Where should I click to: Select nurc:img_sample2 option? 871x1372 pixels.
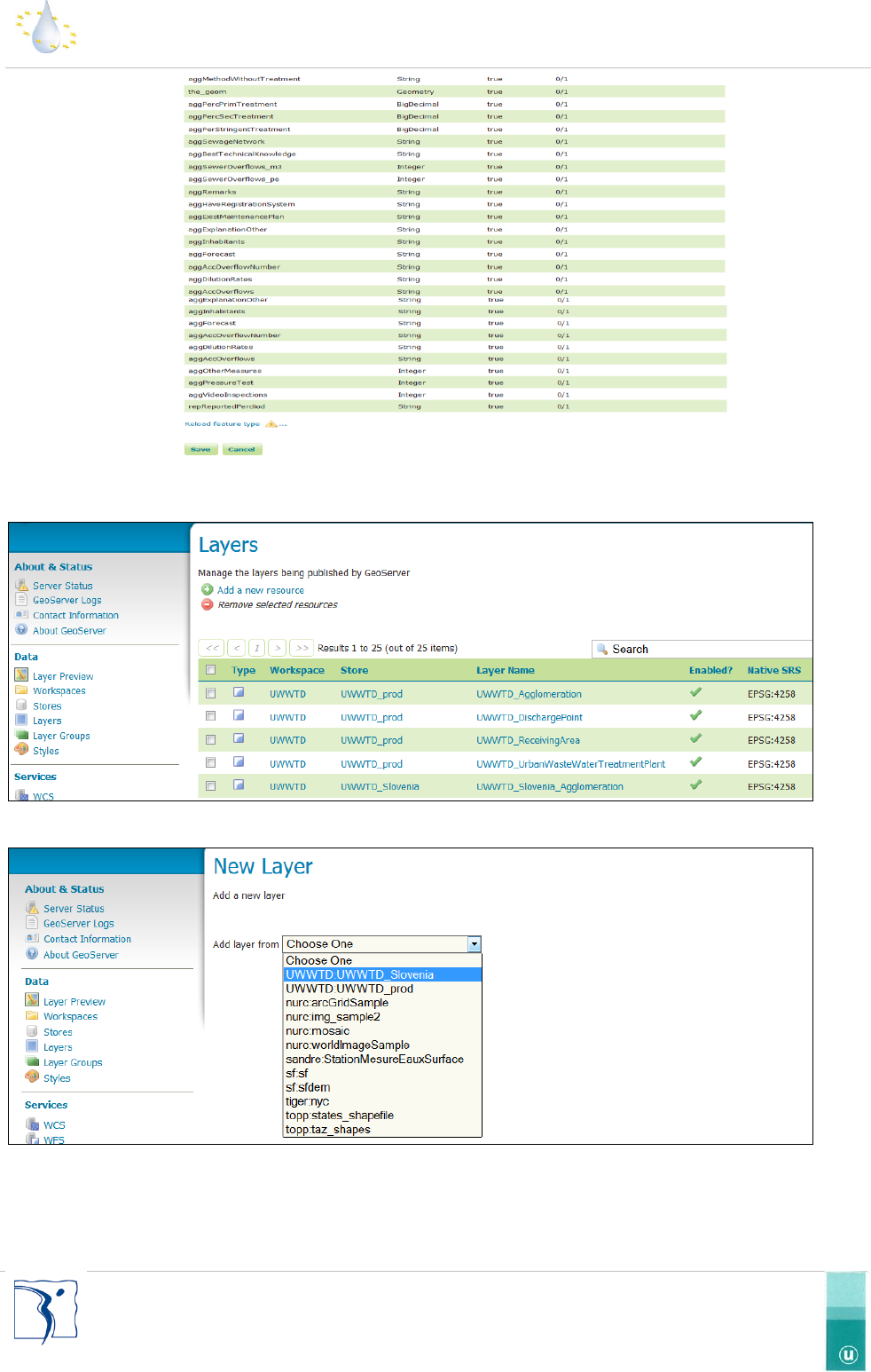tap(382, 1017)
